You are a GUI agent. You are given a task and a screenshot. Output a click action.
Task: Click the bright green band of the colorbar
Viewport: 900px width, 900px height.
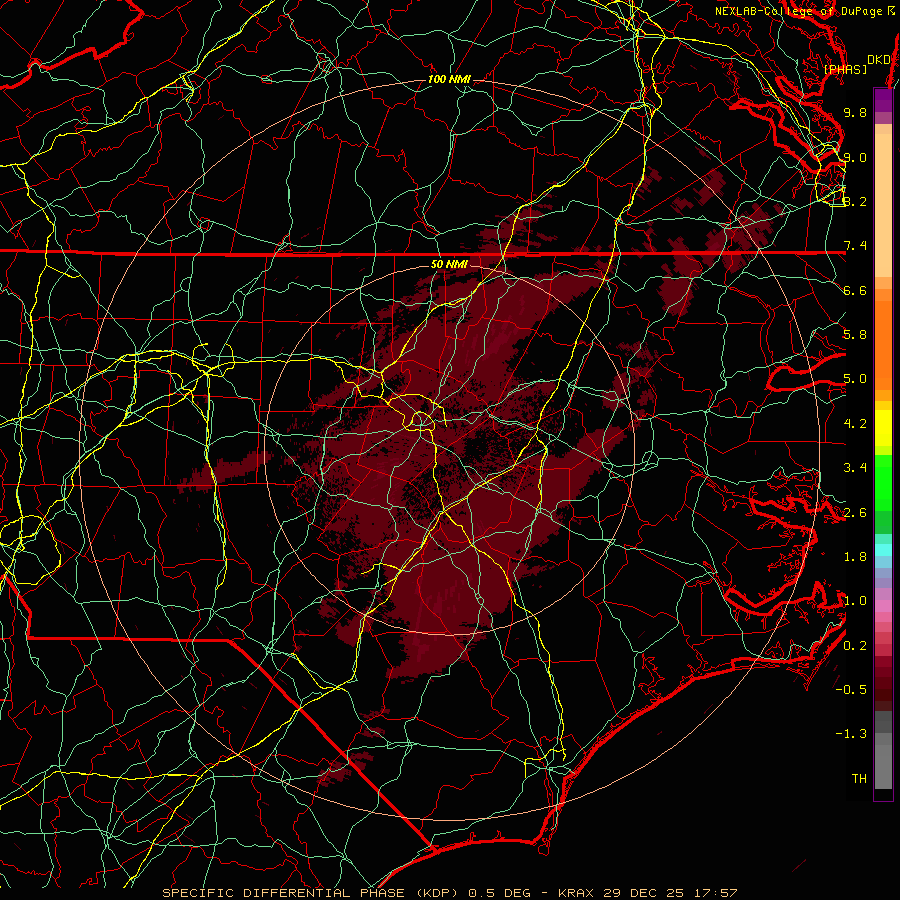pyautogui.click(x=883, y=482)
